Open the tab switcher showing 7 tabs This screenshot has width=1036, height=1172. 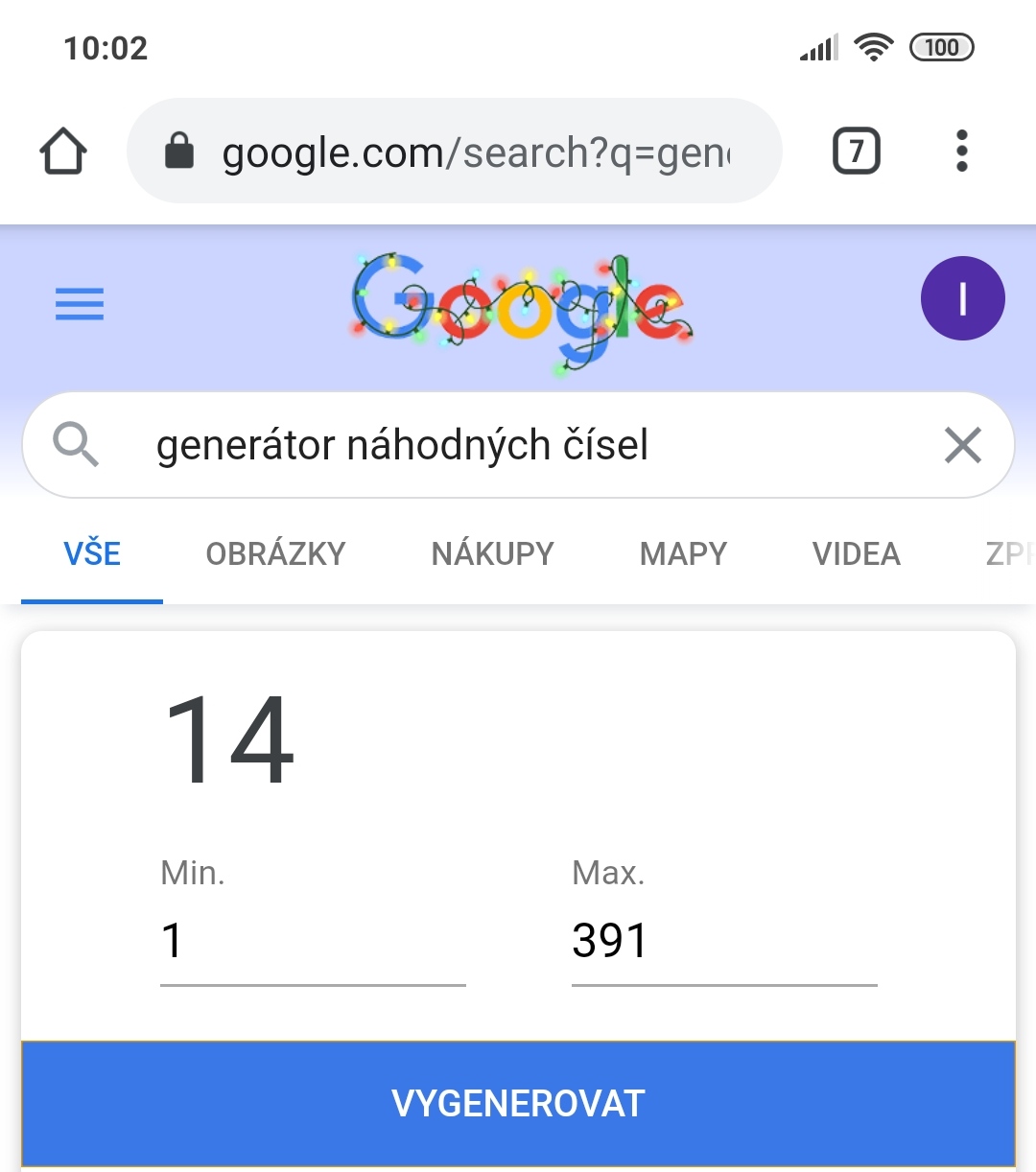(856, 152)
